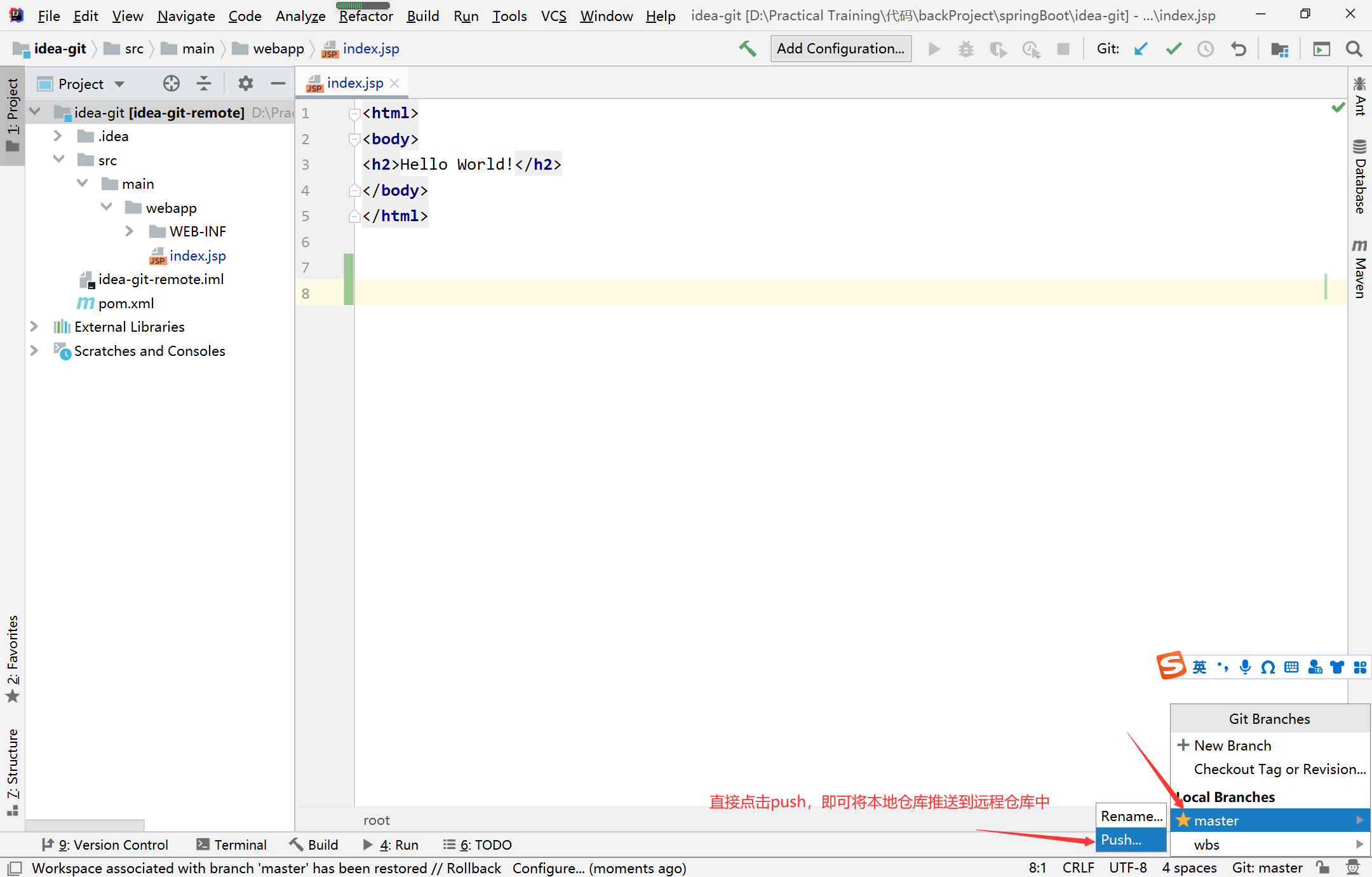The height and width of the screenshot is (877, 1372).
Task: Open Git Show History clock icon
Action: tap(1206, 49)
